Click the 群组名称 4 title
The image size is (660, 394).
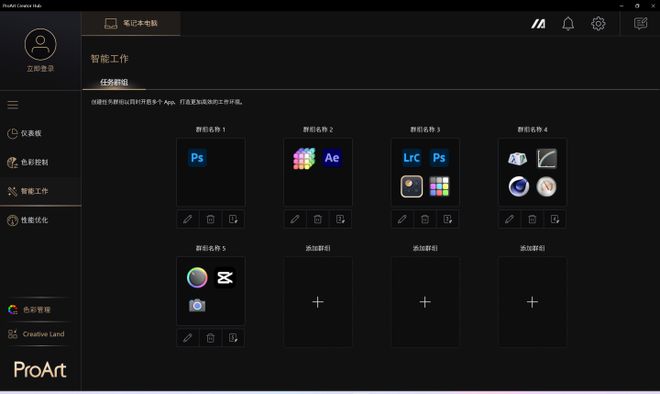[532, 130]
